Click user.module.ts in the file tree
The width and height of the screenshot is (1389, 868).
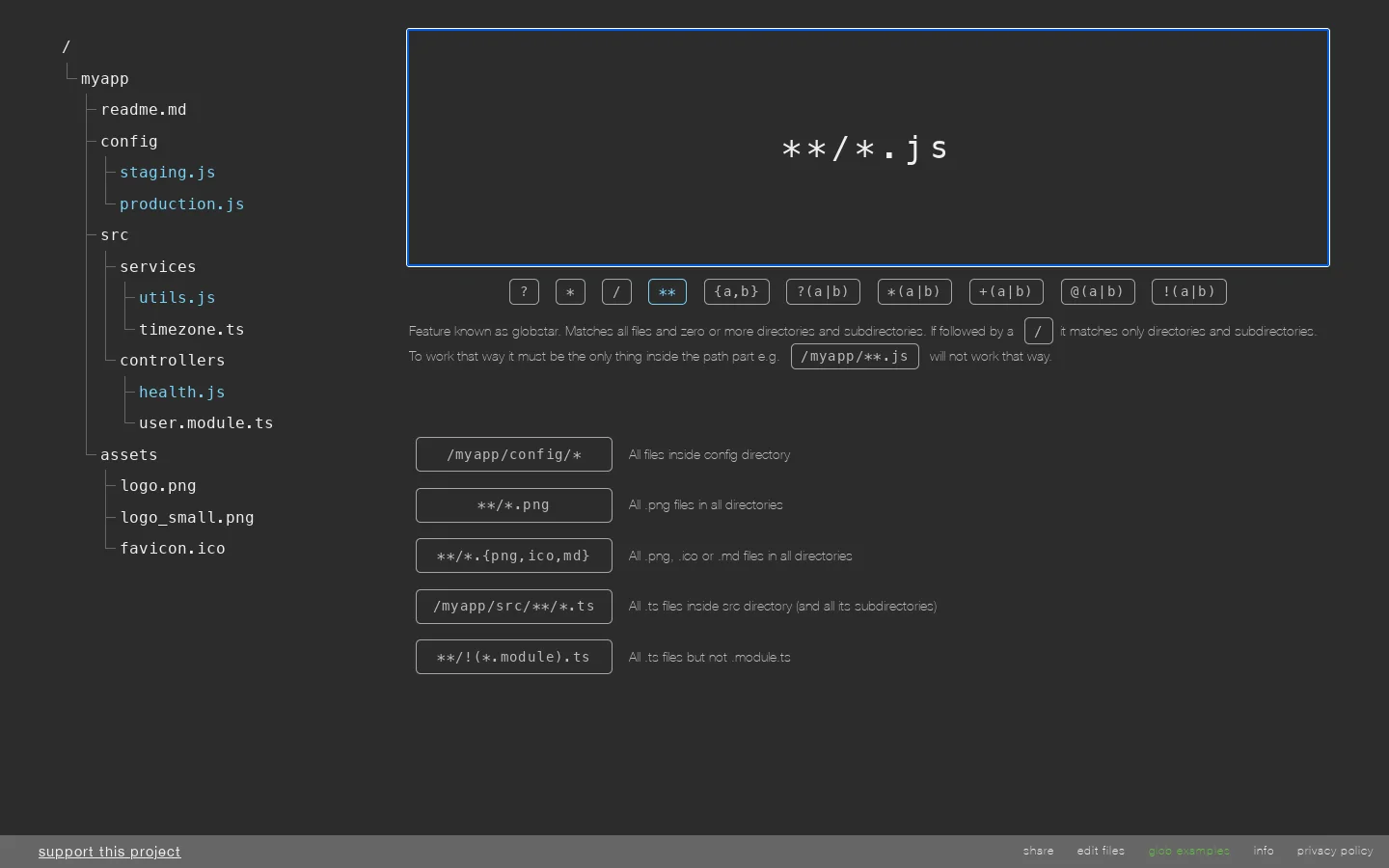[206, 423]
